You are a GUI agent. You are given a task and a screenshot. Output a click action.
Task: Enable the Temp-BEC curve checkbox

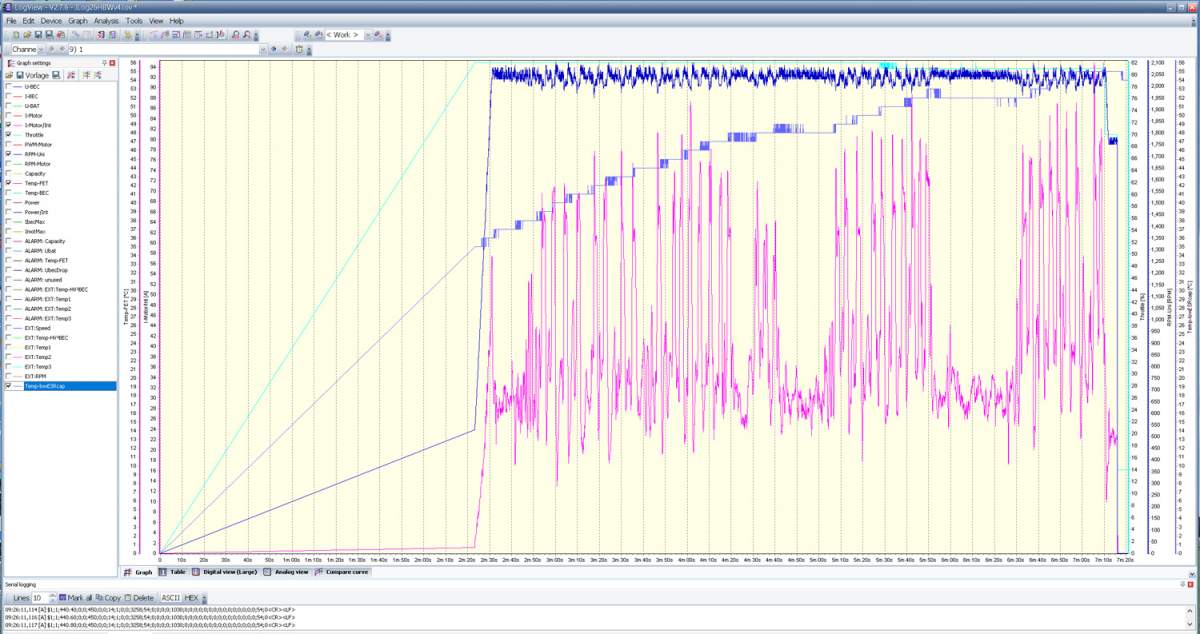(9, 192)
